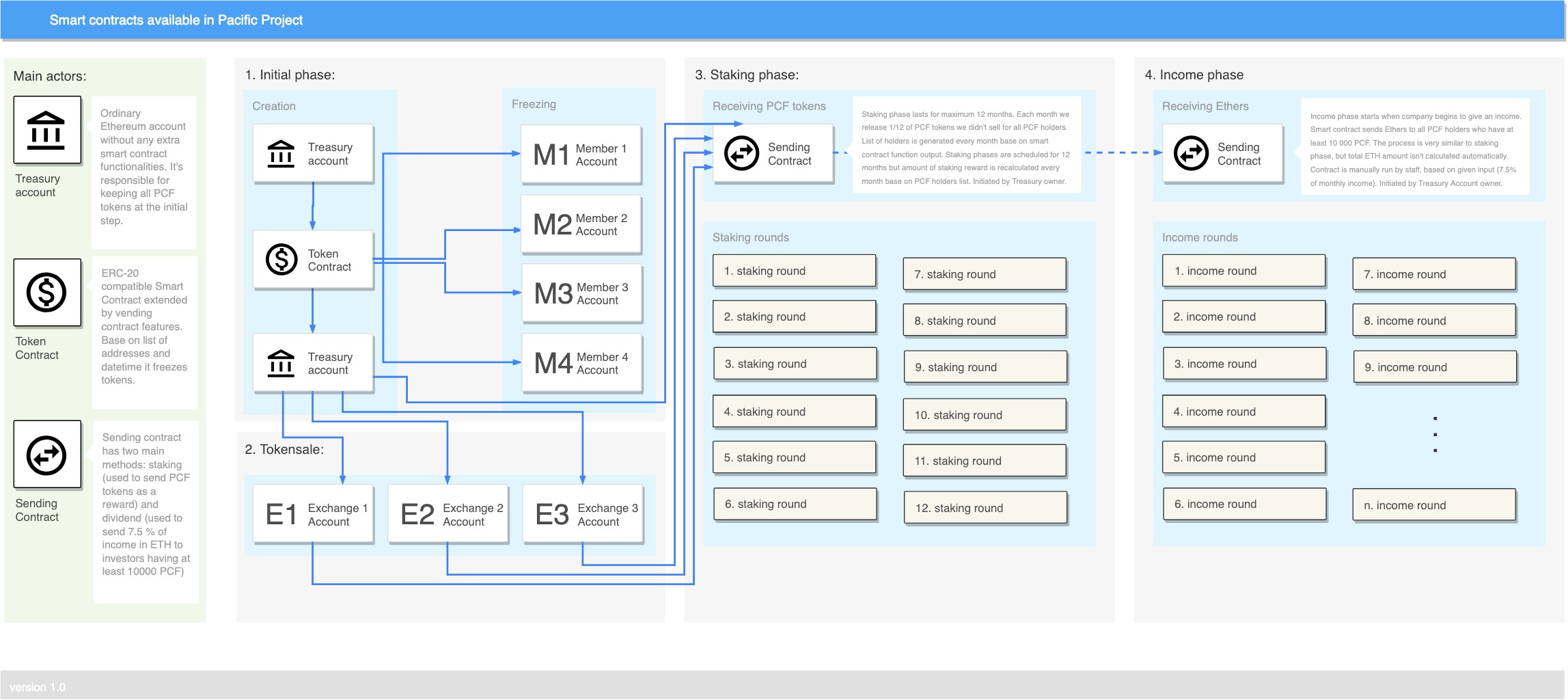
Task: Click the Token Contract dollar icon under Main actors
Action: coord(46,293)
